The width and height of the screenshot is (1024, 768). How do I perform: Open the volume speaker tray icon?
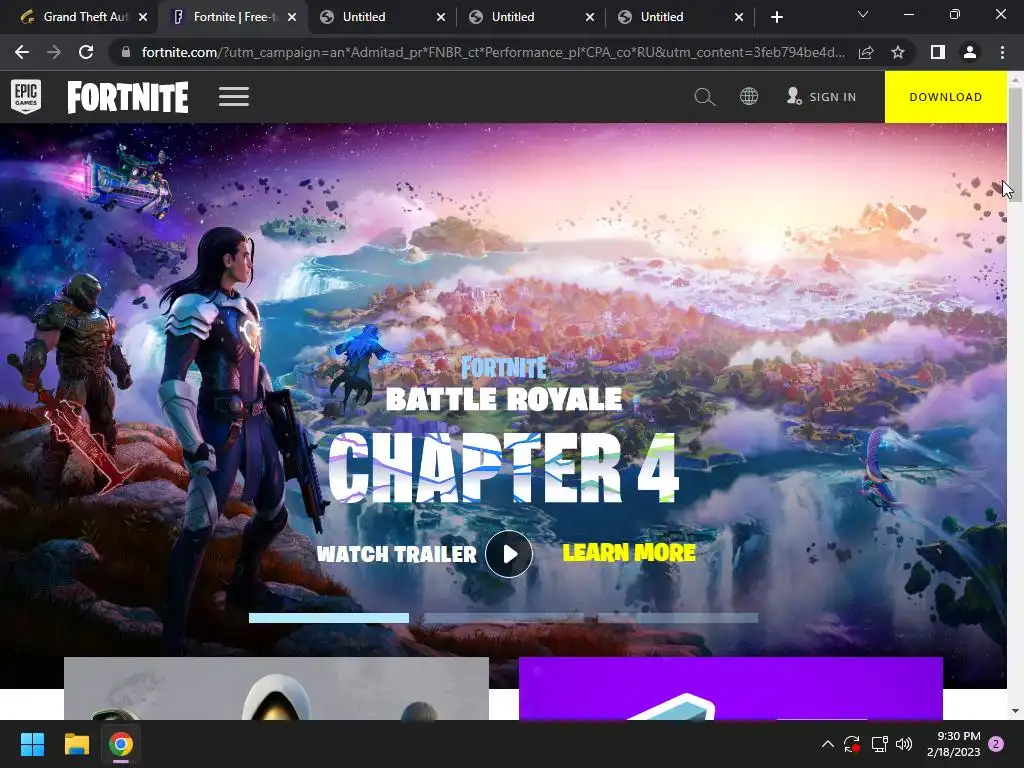904,744
